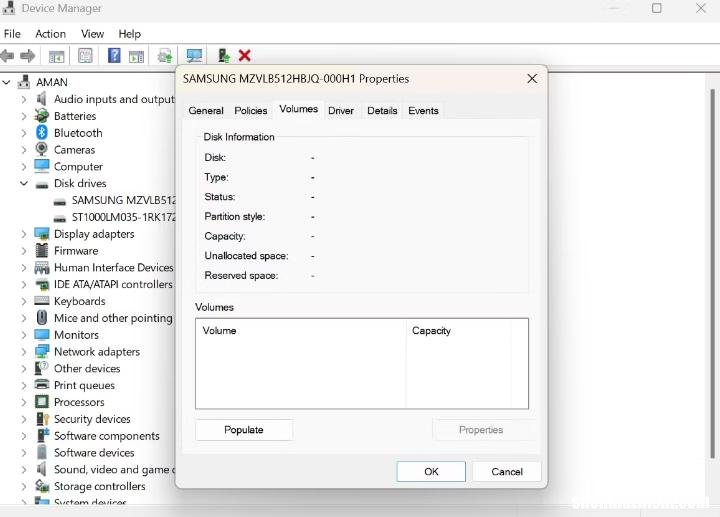Select the Volumes tab

(x=298, y=109)
